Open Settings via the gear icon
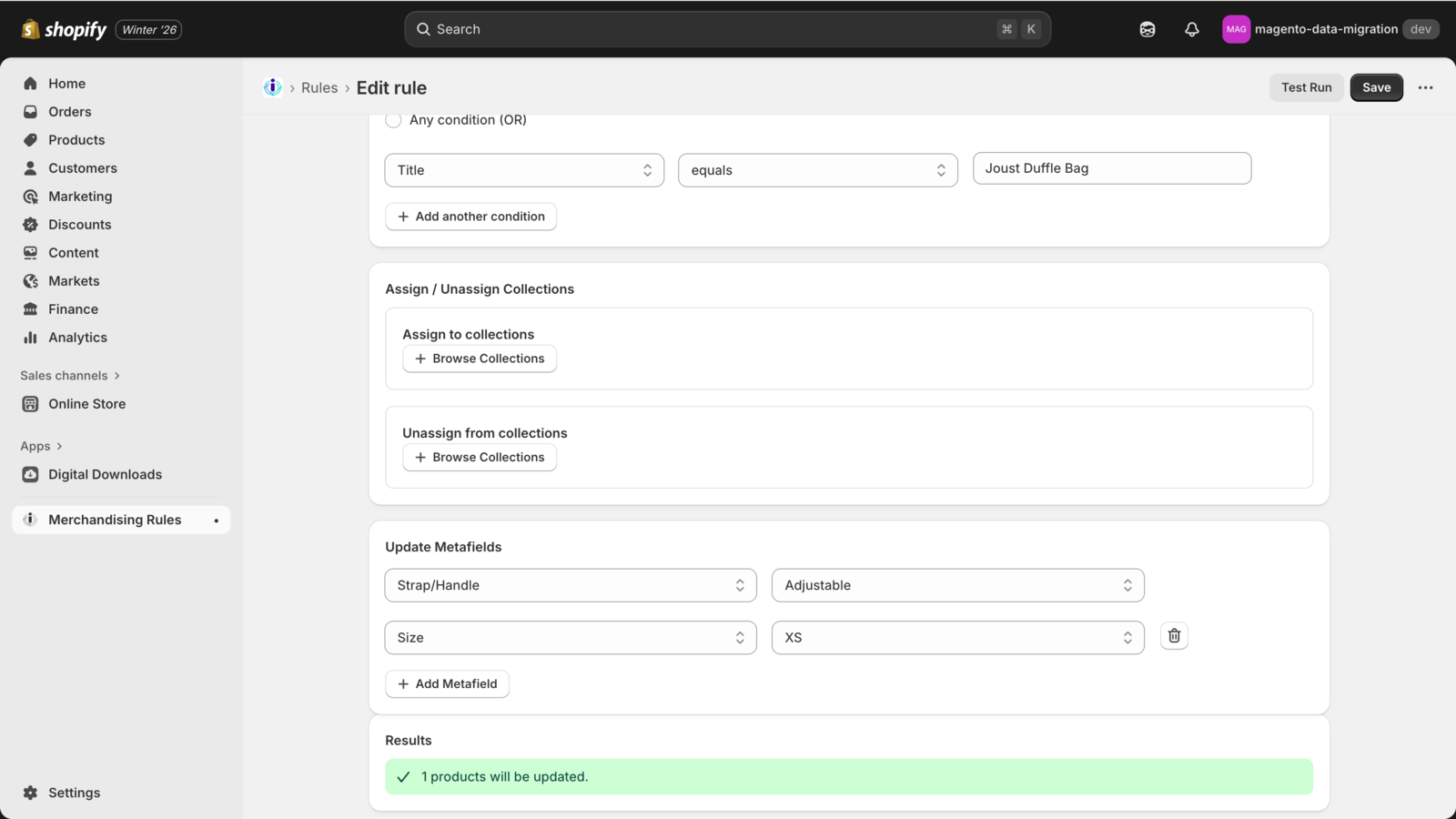This screenshot has width=1456, height=819. coord(31,793)
